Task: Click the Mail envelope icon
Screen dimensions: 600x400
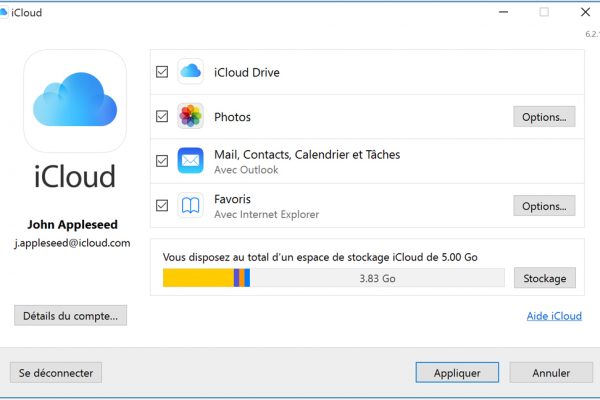Action: [x=191, y=161]
